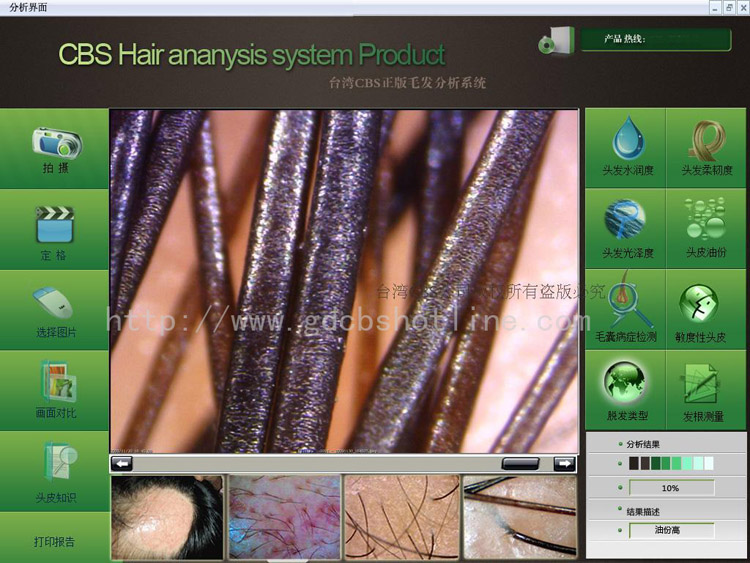The width and height of the screenshot is (750, 563).
Task: Select the red inflamed scalp thumbnail
Action: (285, 517)
